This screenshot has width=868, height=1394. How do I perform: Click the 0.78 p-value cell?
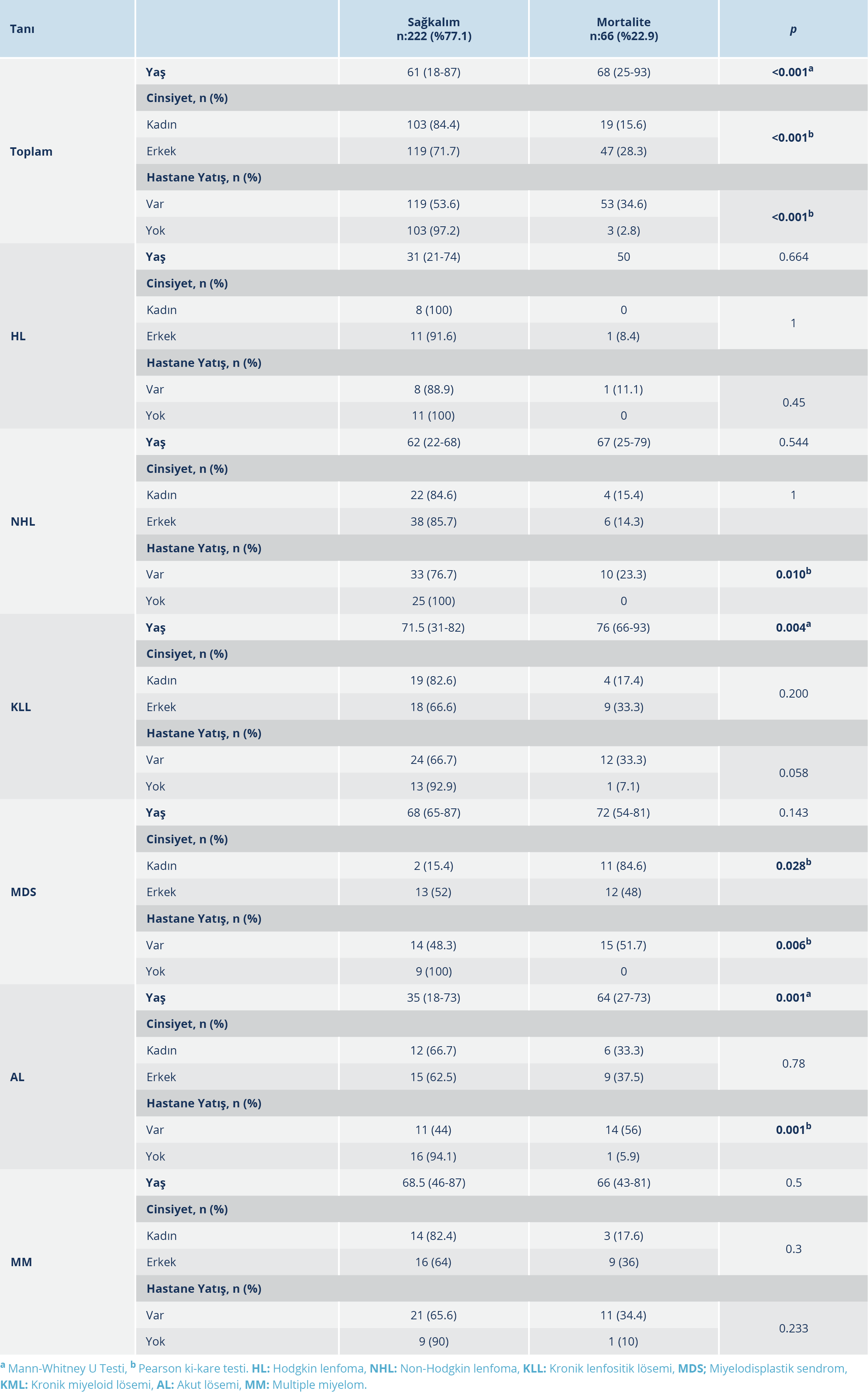(793, 1063)
